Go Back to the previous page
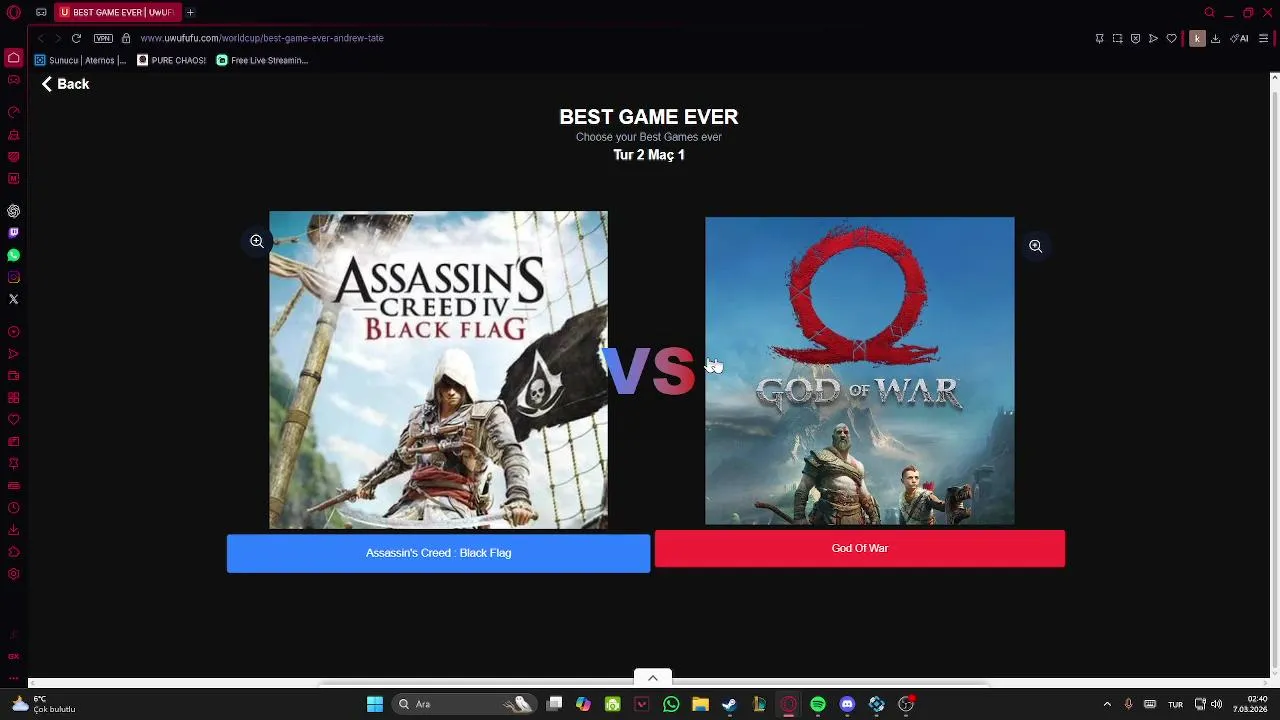The width and height of the screenshot is (1280, 720). [65, 84]
